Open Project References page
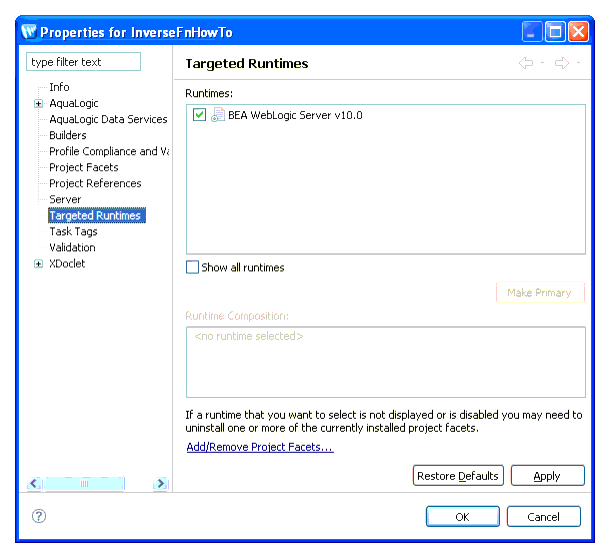This screenshot has width=610, height=557. click(95, 183)
